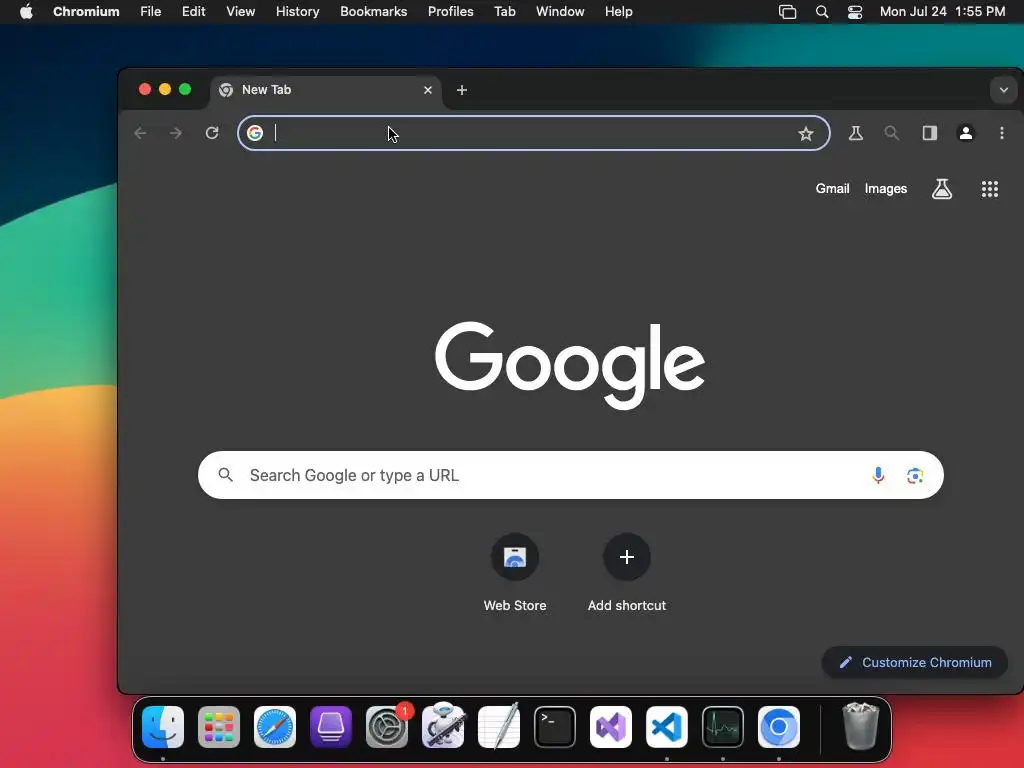Open Terminal from the dock

coord(555,727)
